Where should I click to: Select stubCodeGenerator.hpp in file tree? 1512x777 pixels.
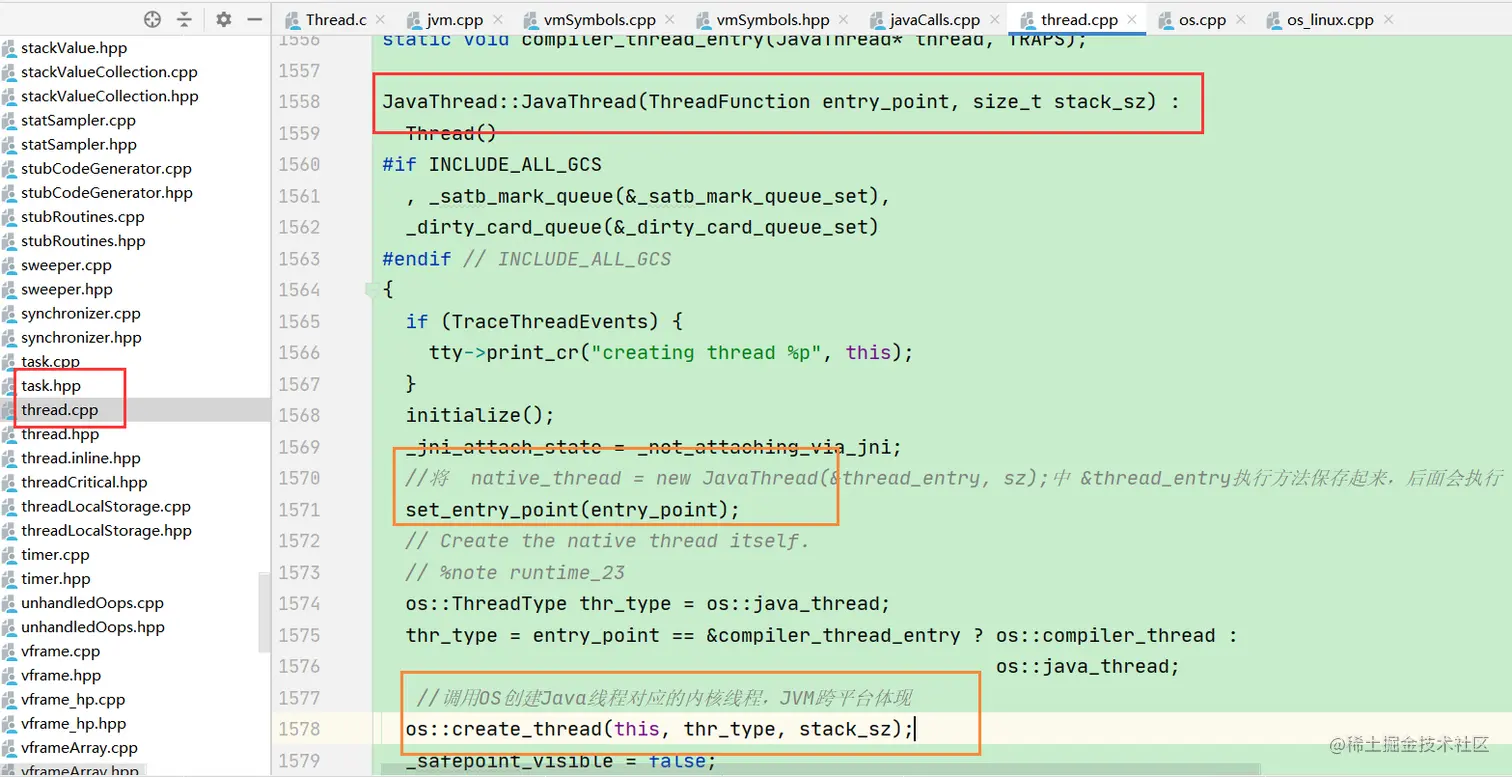pos(107,193)
